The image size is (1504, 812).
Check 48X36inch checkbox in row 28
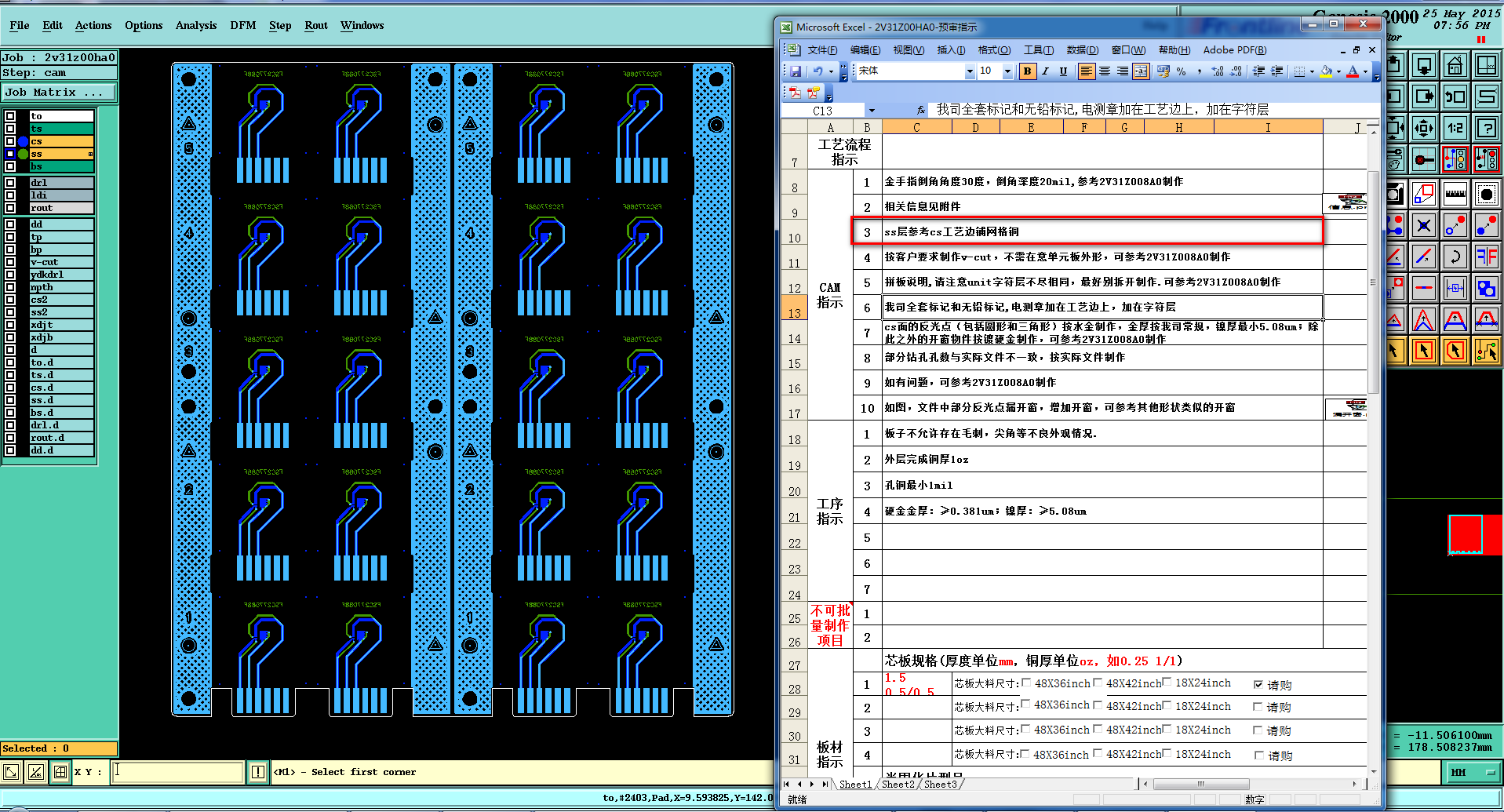pyautogui.click(x=1026, y=683)
